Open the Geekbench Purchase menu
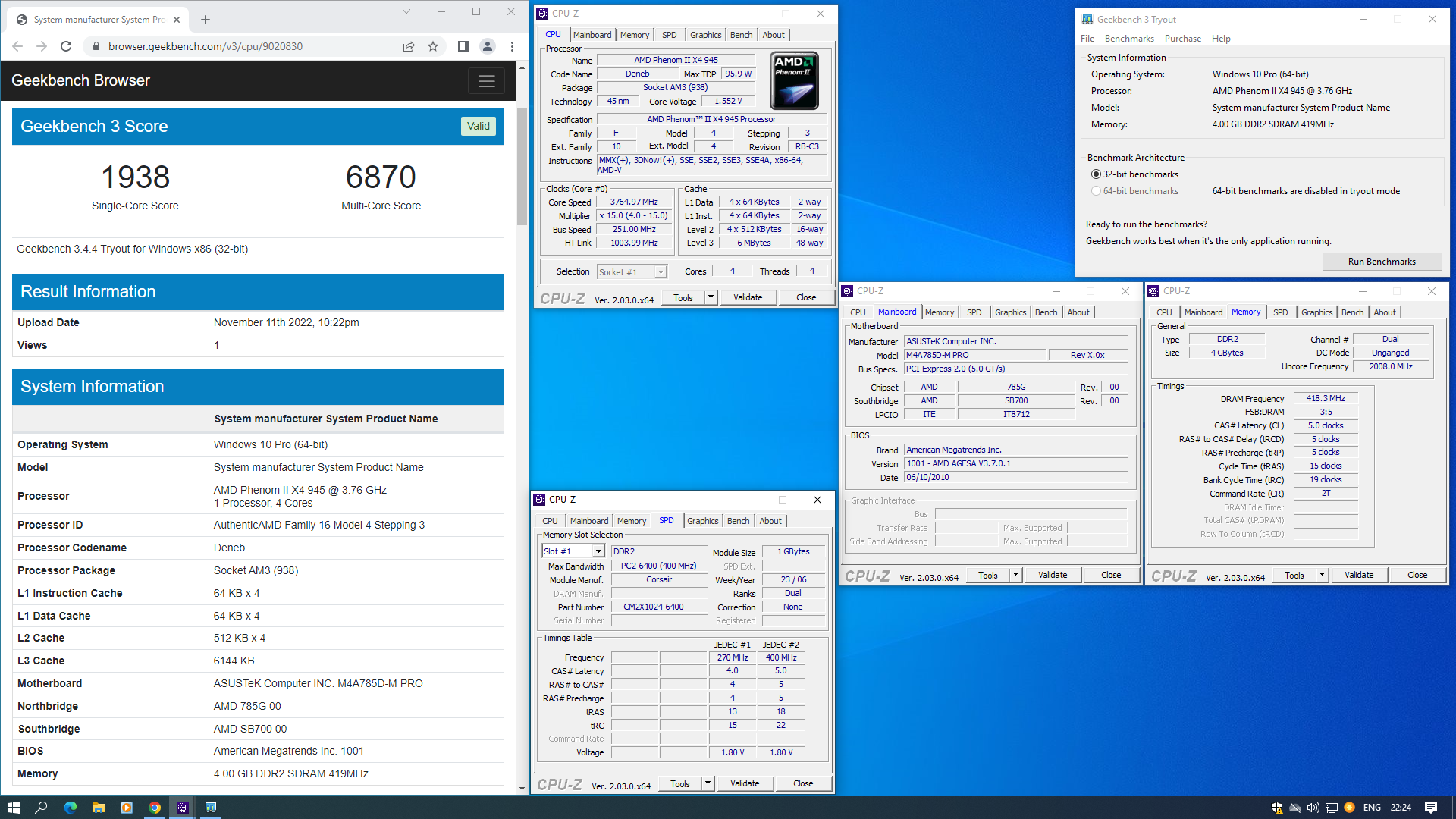 pyautogui.click(x=1183, y=39)
